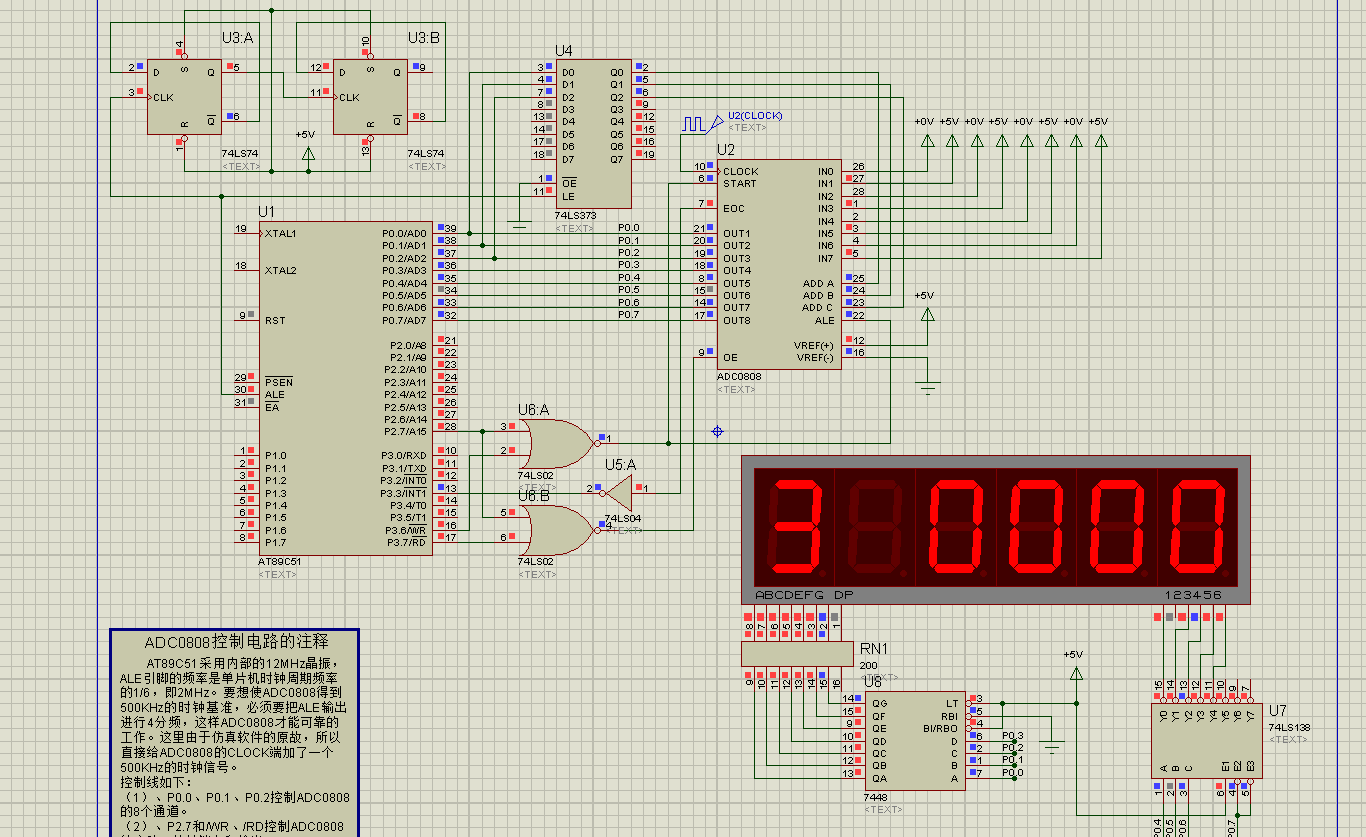Click the XTAL2 pin label on U1

281,270
